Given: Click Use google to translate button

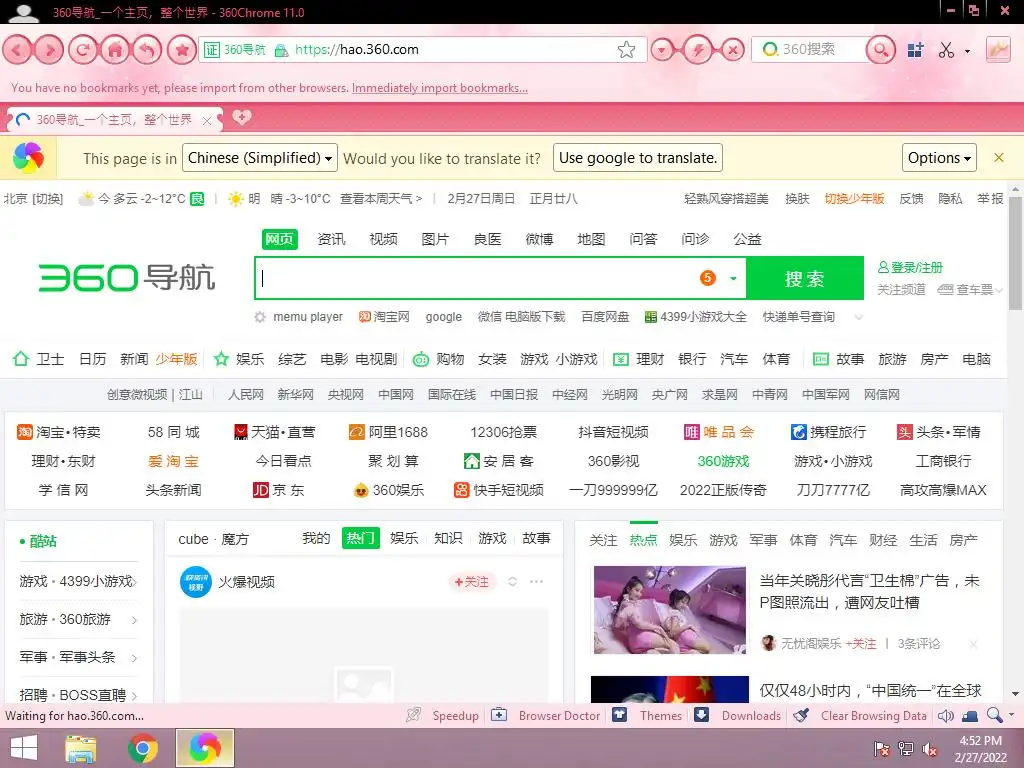Looking at the screenshot, I should (637, 158).
